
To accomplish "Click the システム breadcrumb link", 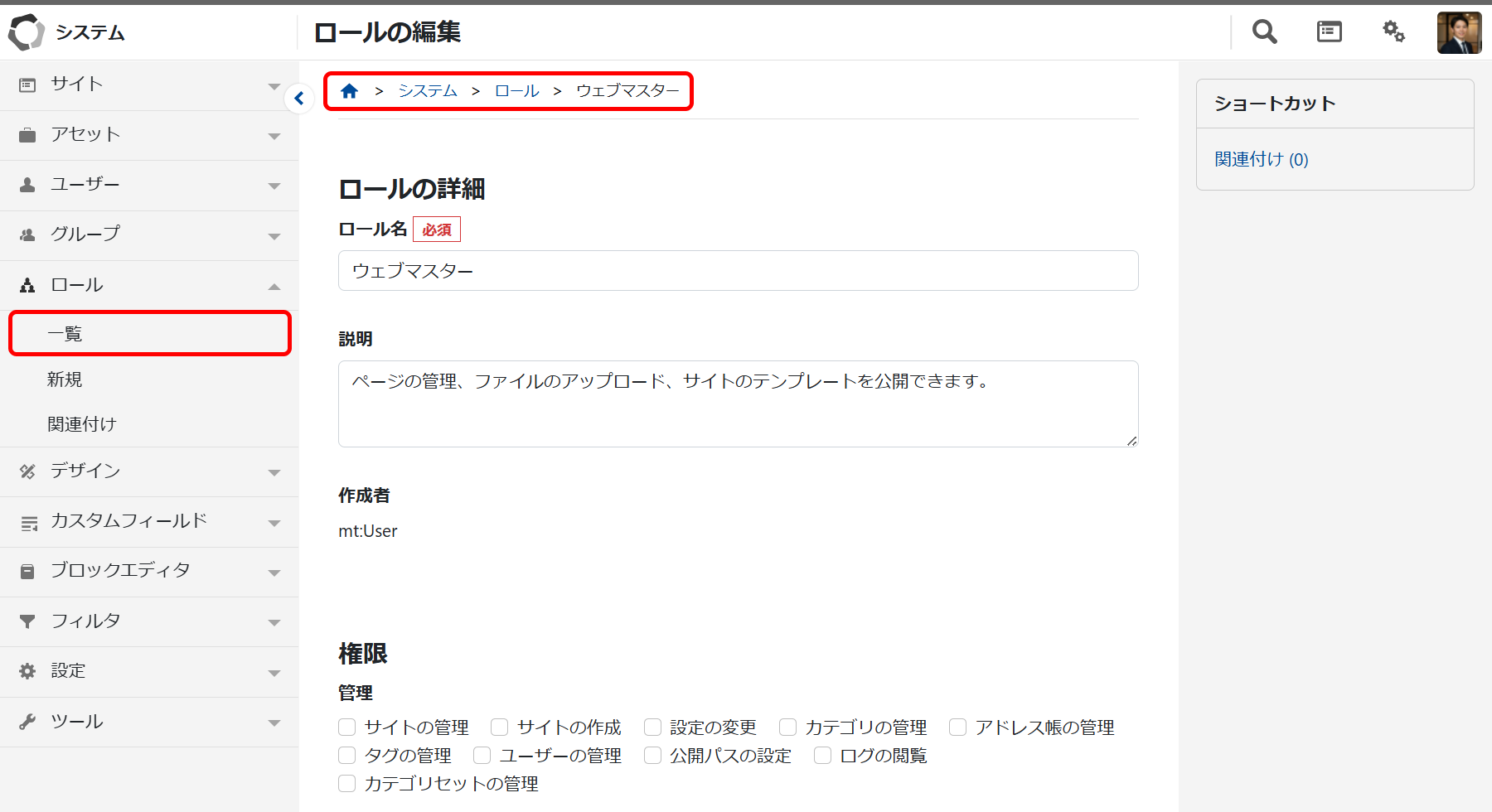I will 428,91.
